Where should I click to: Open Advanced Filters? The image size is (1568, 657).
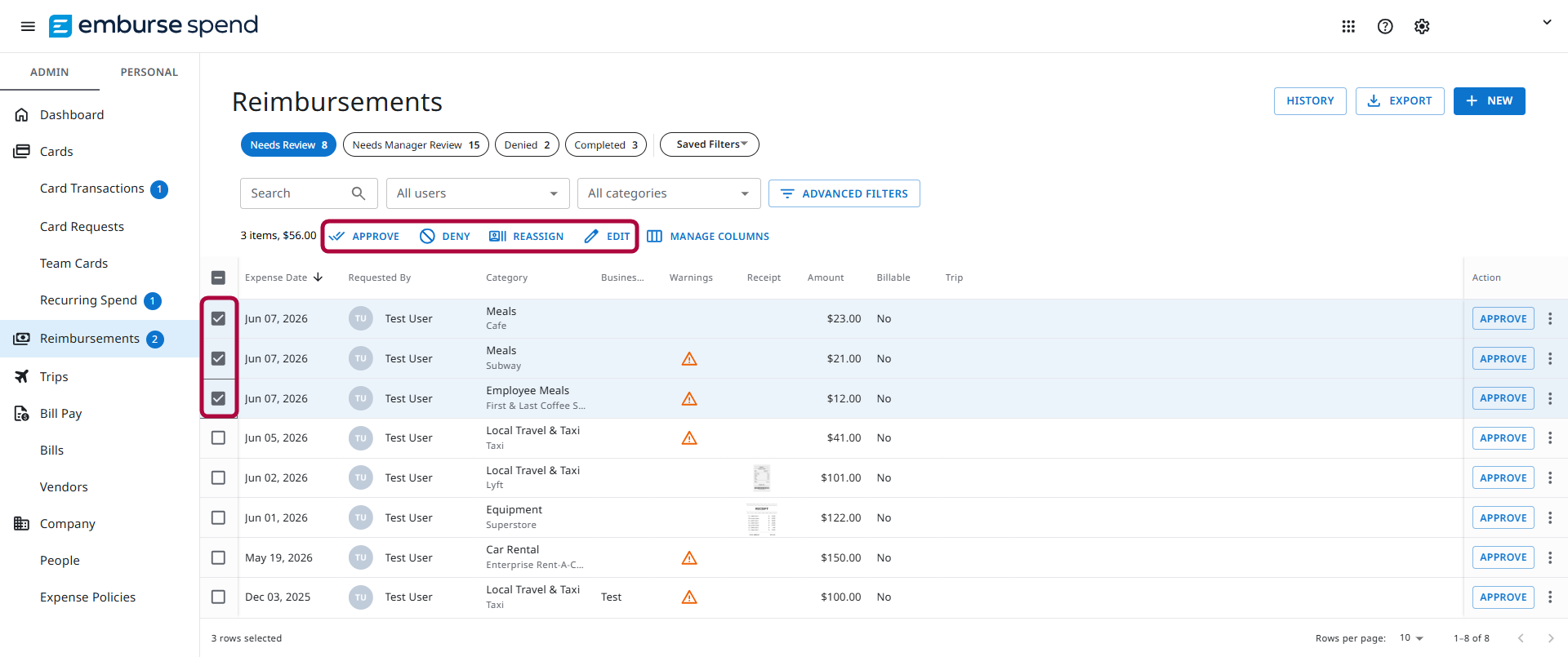click(x=844, y=193)
